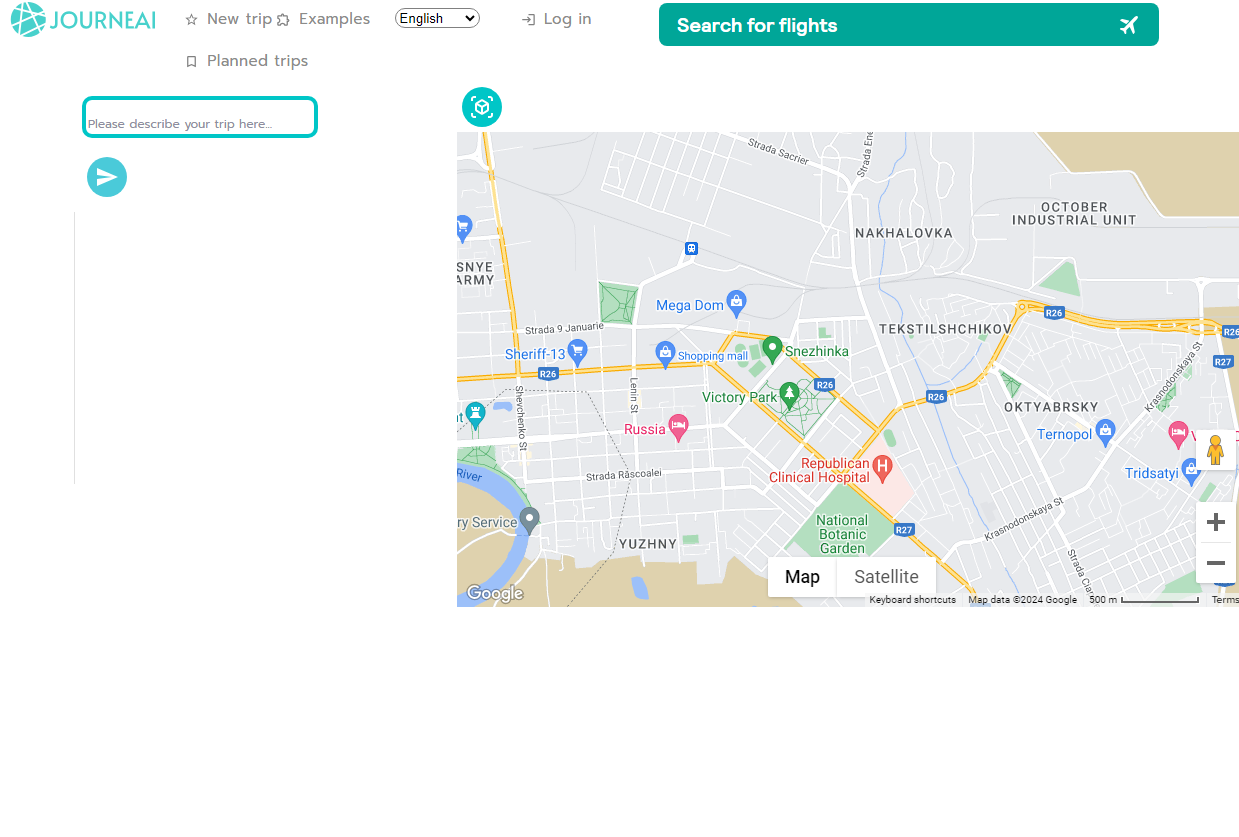Open the JourneAI logo home link
This screenshot has height=837, width=1239.
click(84, 20)
